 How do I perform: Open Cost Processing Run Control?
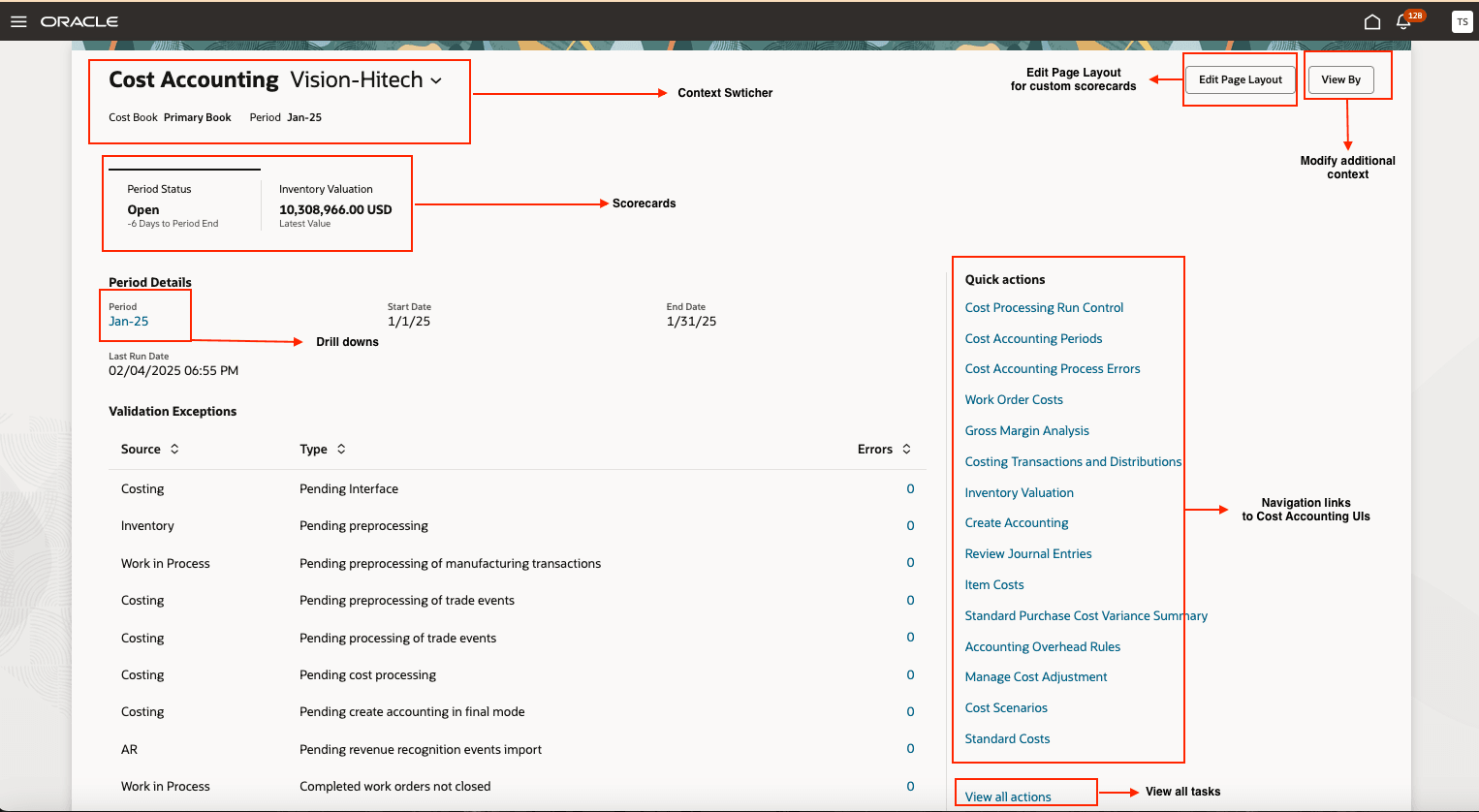coord(1044,307)
